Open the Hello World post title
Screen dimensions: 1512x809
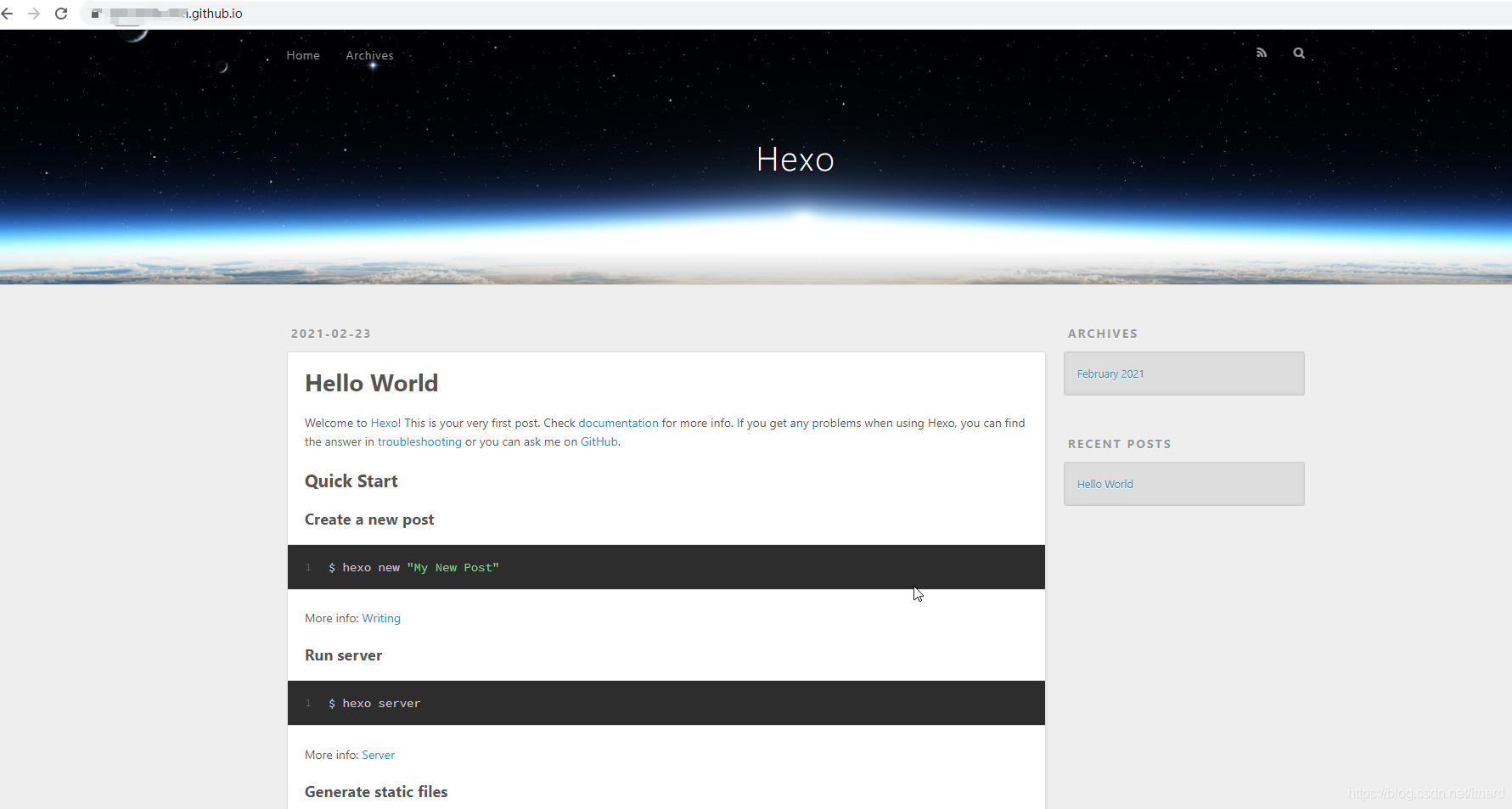[372, 383]
